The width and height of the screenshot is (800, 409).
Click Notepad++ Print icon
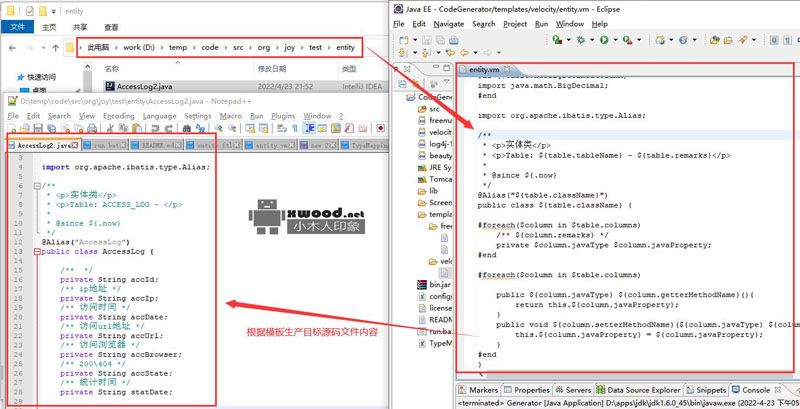[x=92, y=128]
